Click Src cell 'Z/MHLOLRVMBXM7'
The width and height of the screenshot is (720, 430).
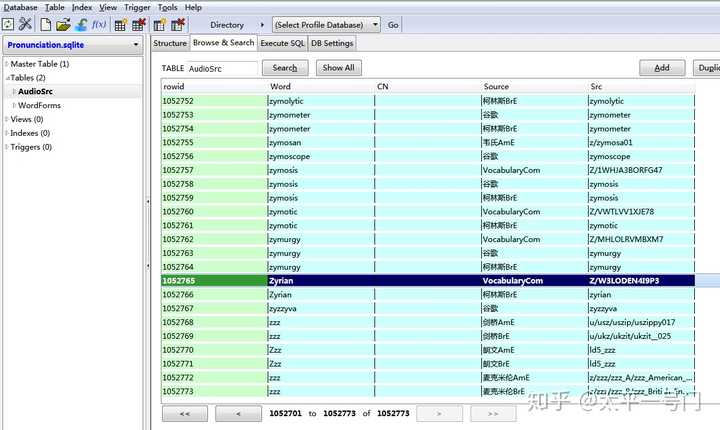(x=641, y=239)
